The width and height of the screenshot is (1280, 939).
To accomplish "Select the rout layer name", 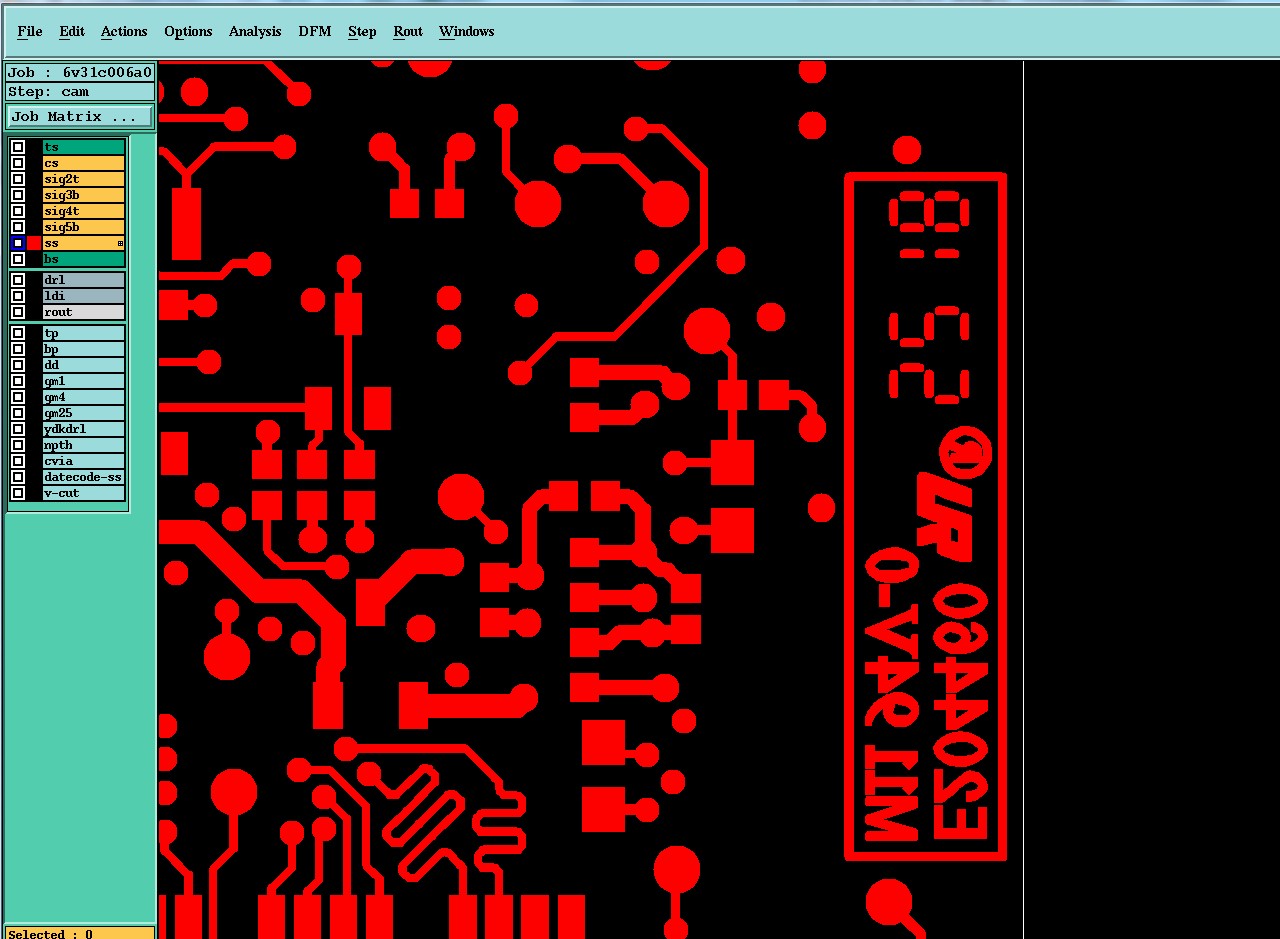I will coord(84,312).
